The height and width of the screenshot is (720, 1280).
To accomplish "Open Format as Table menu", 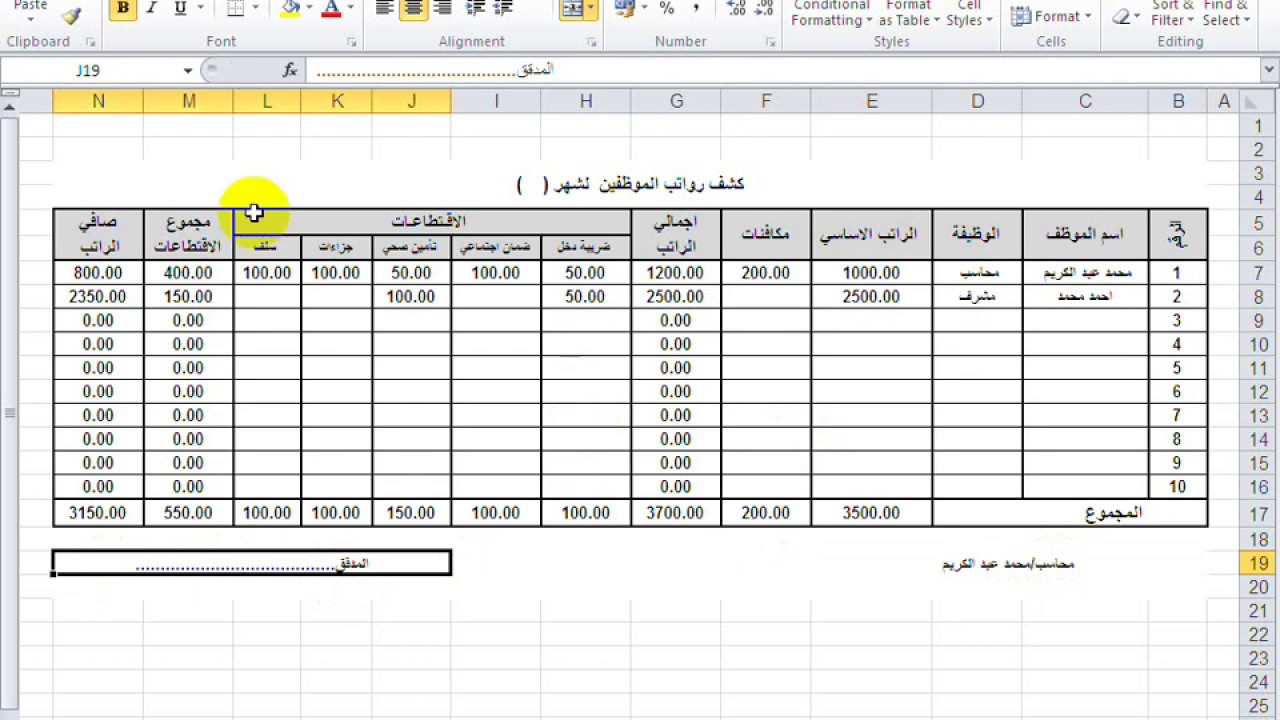I will coord(908,13).
